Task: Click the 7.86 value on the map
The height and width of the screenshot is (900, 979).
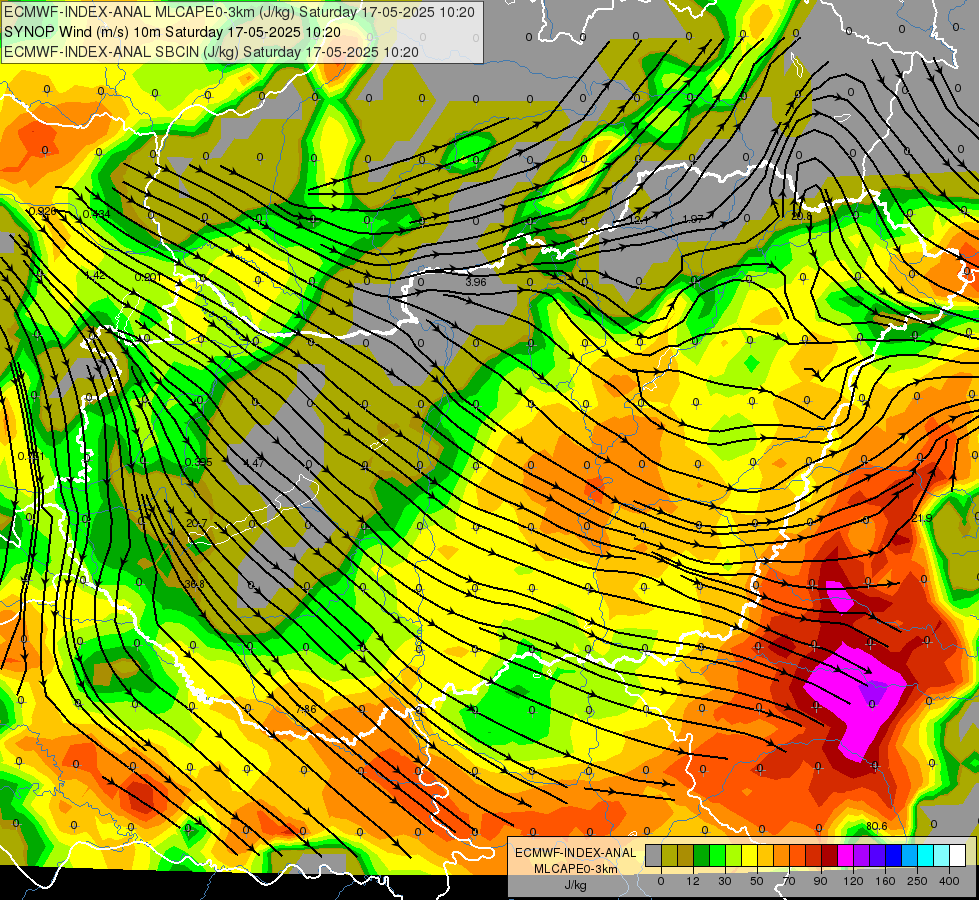Action: (306, 710)
